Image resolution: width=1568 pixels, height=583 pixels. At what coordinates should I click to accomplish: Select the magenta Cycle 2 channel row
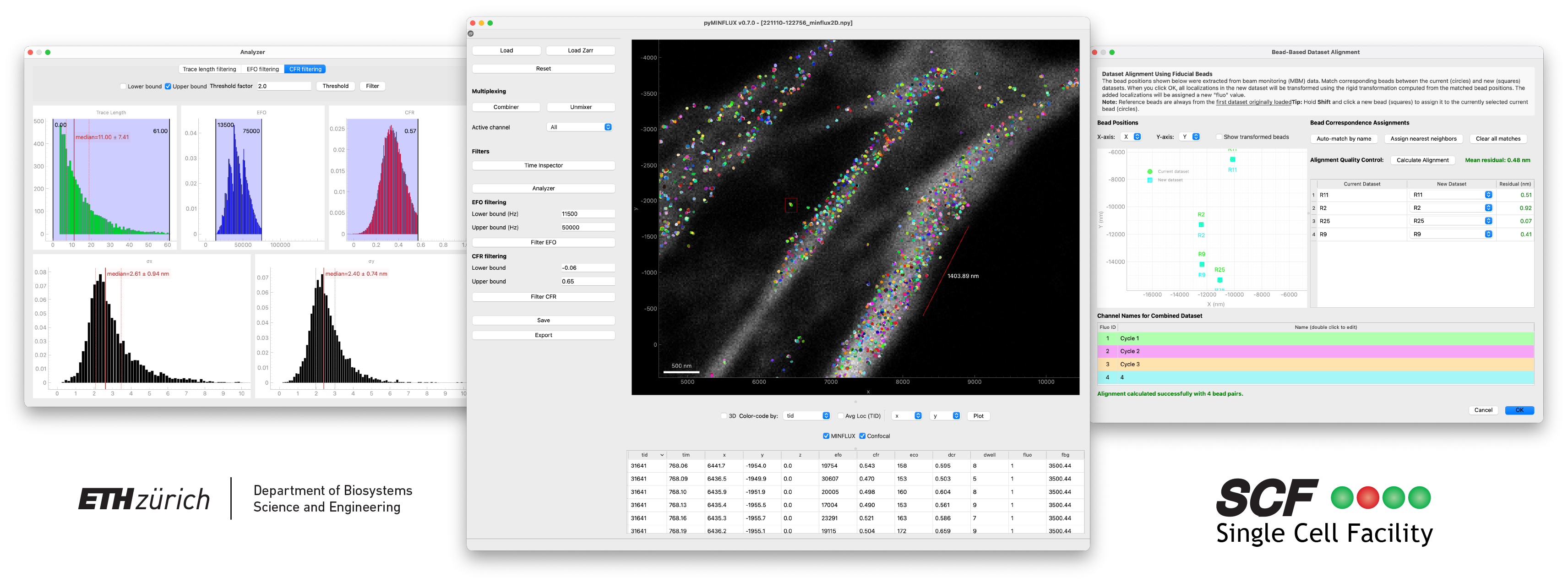[x=1315, y=351]
